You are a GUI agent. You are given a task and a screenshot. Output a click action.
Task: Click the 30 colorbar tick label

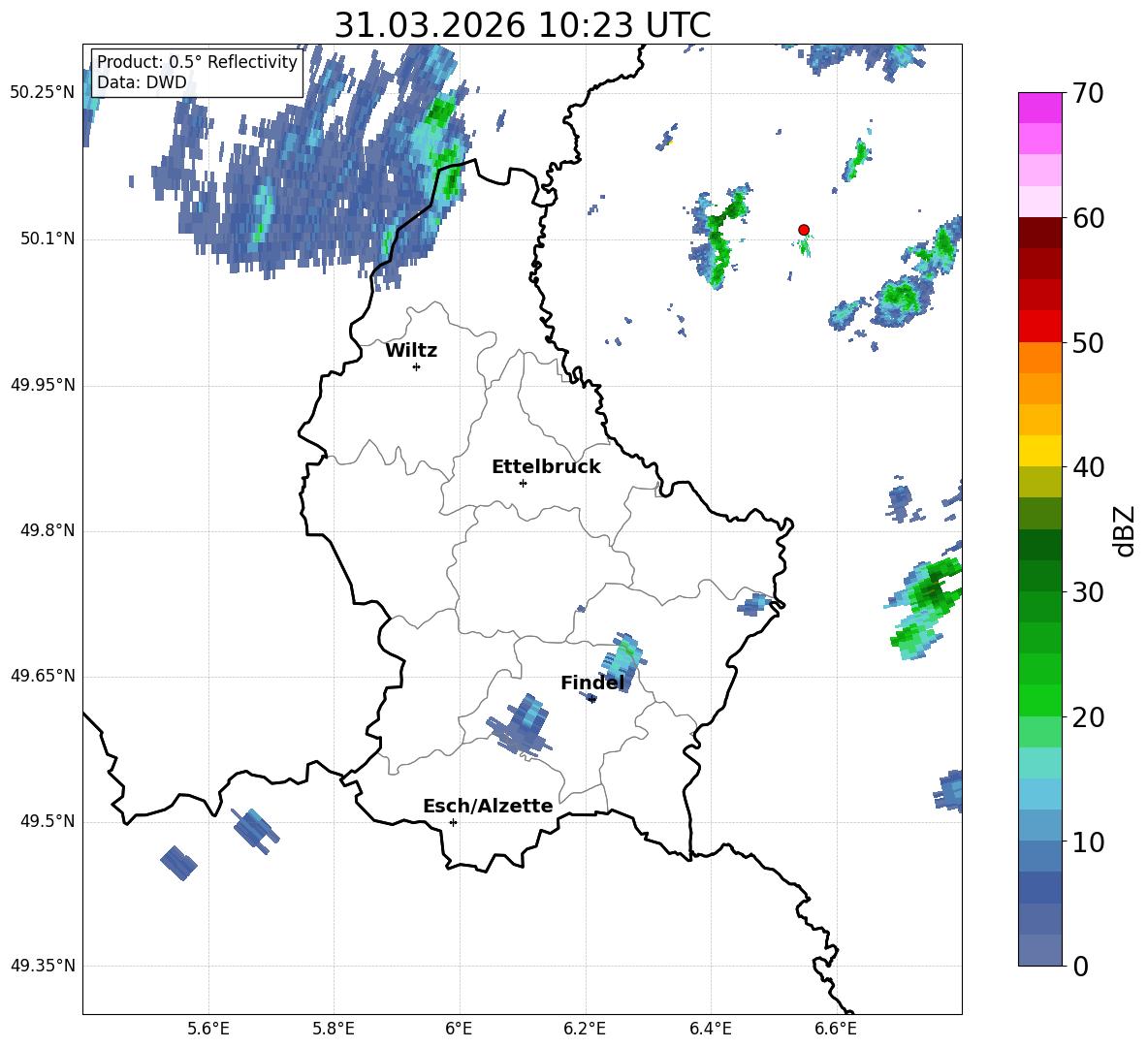pyautogui.click(x=1087, y=592)
